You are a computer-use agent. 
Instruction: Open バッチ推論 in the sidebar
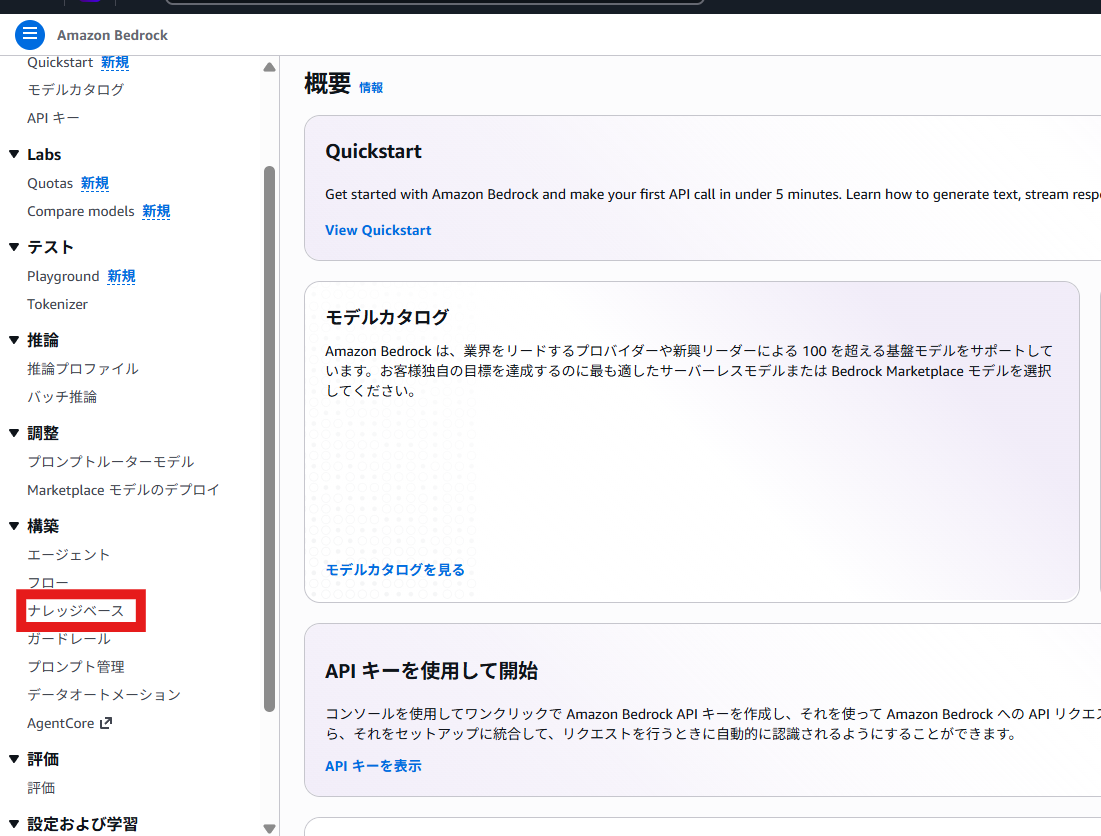[x=62, y=397]
